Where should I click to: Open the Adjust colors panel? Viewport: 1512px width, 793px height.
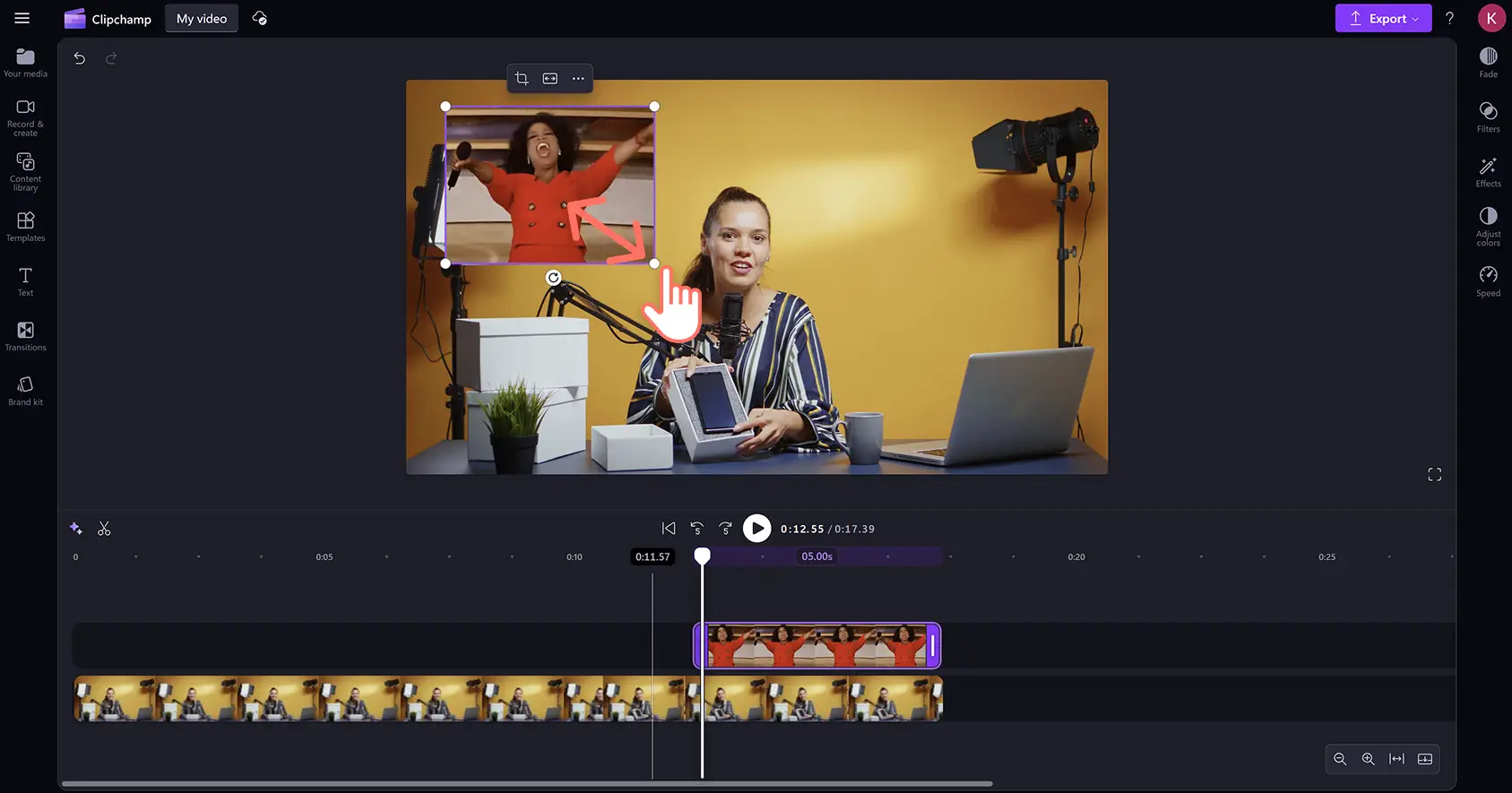pos(1488,227)
